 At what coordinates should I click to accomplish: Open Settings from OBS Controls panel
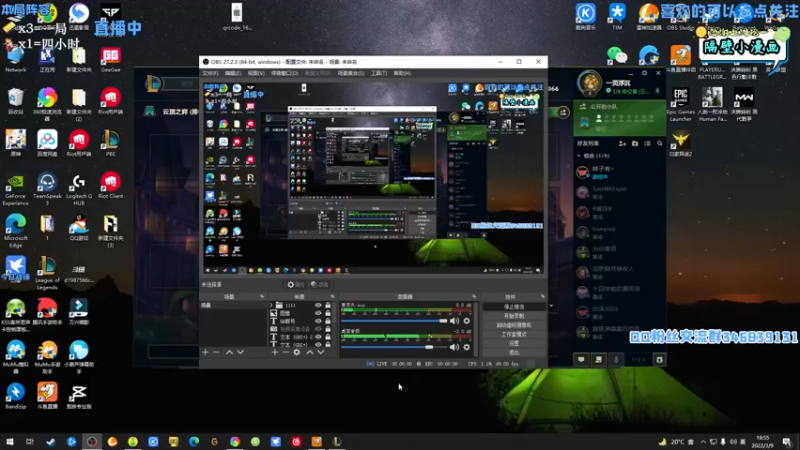pyautogui.click(x=514, y=343)
